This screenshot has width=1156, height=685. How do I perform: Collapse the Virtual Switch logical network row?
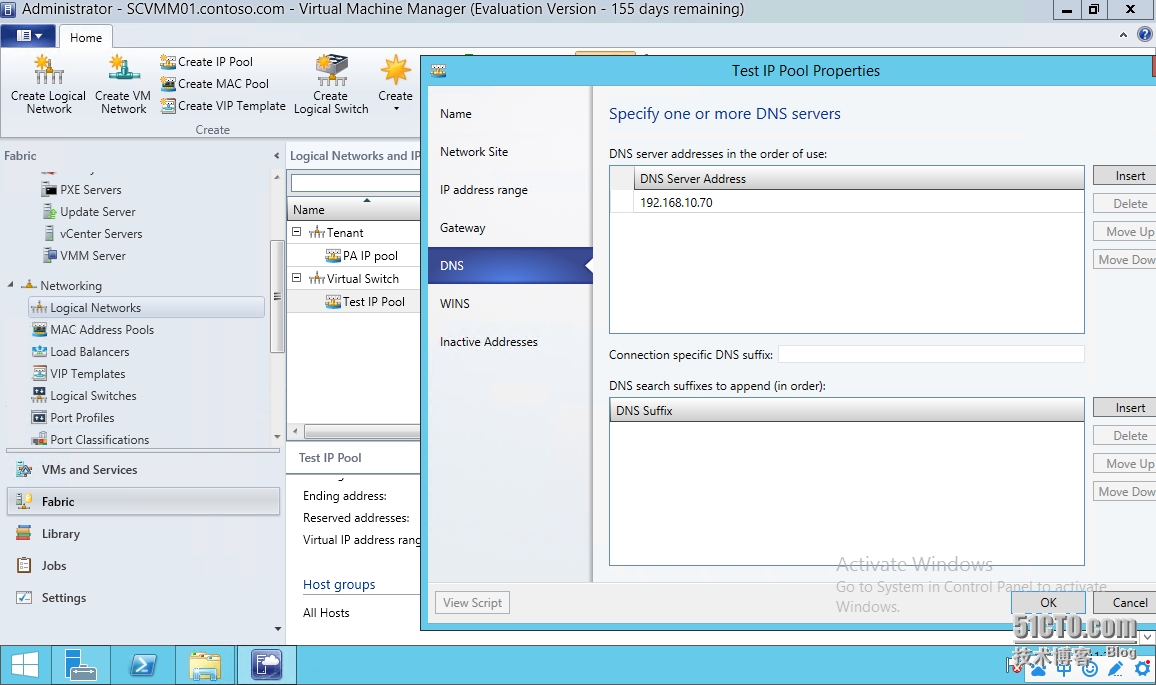click(x=296, y=278)
